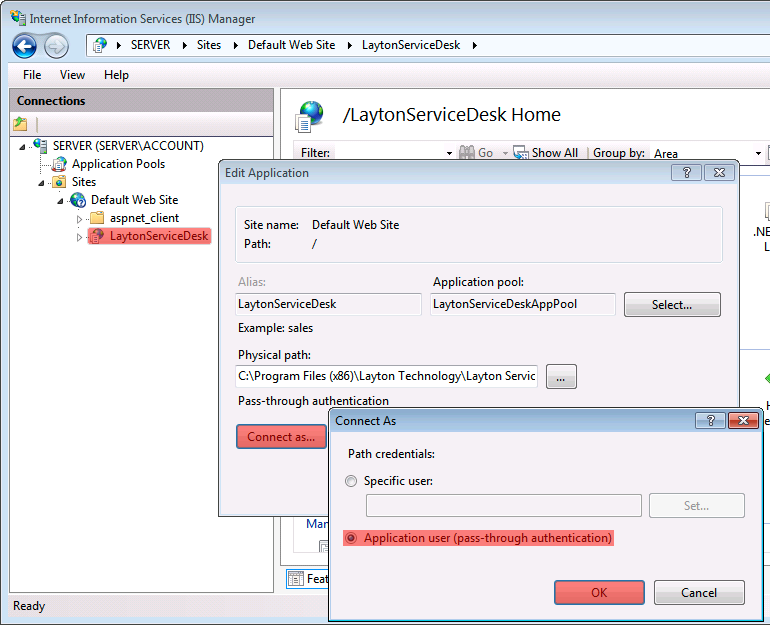Viewport: 770px width, 625px height.
Task: Click the Sites folder icon in the tree
Action: coord(59,182)
